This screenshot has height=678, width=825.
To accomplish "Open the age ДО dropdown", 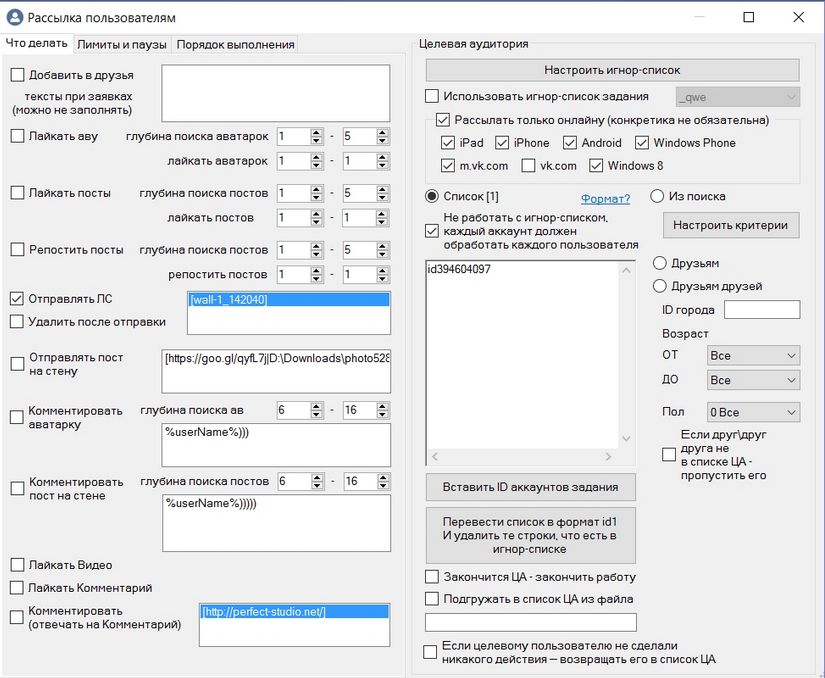I will [752, 380].
